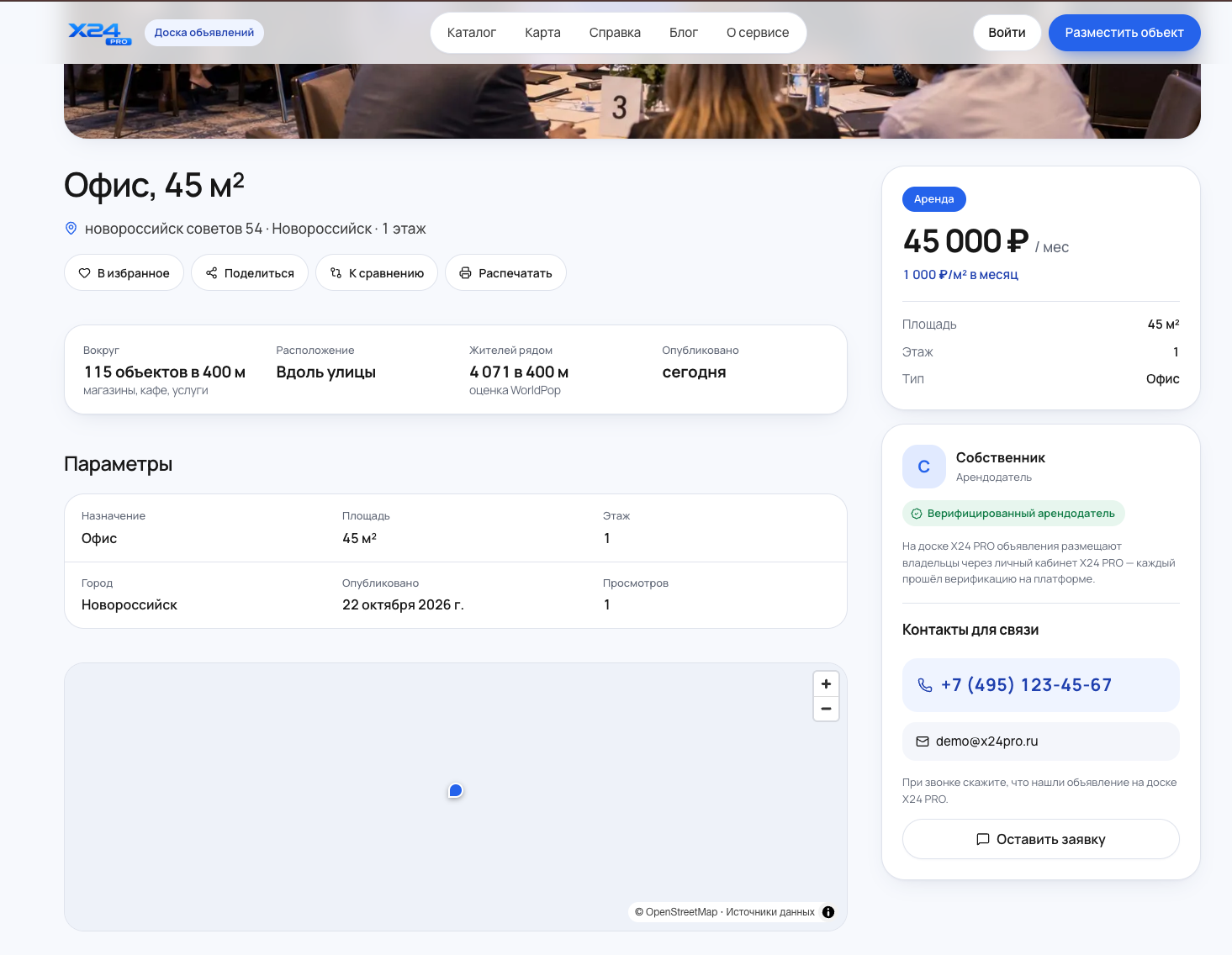Select the blue map marker
This screenshot has height=955, width=1232.
point(455,790)
